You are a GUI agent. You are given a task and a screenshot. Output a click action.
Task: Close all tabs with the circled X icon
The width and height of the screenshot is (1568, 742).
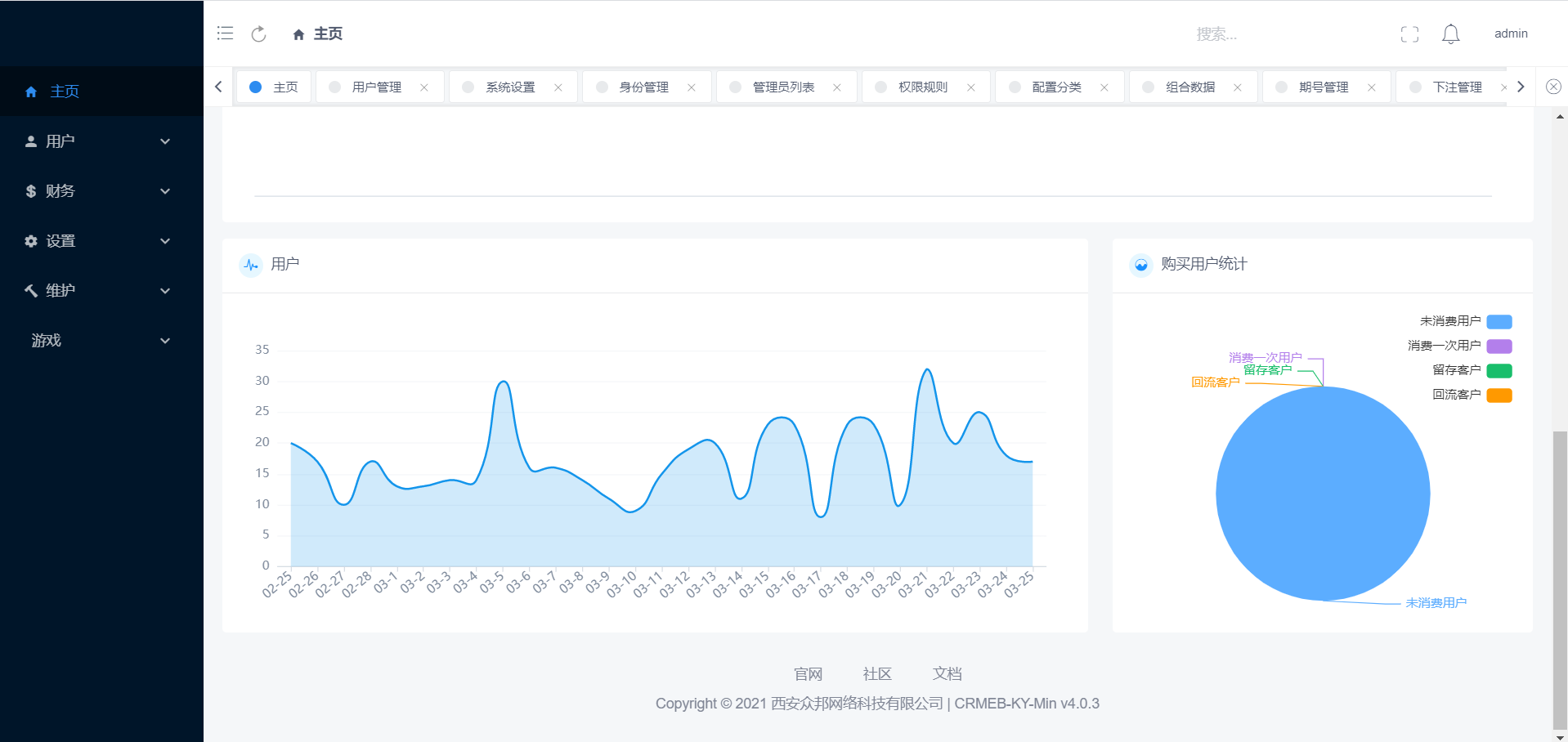pyautogui.click(x=1553, y=87)
